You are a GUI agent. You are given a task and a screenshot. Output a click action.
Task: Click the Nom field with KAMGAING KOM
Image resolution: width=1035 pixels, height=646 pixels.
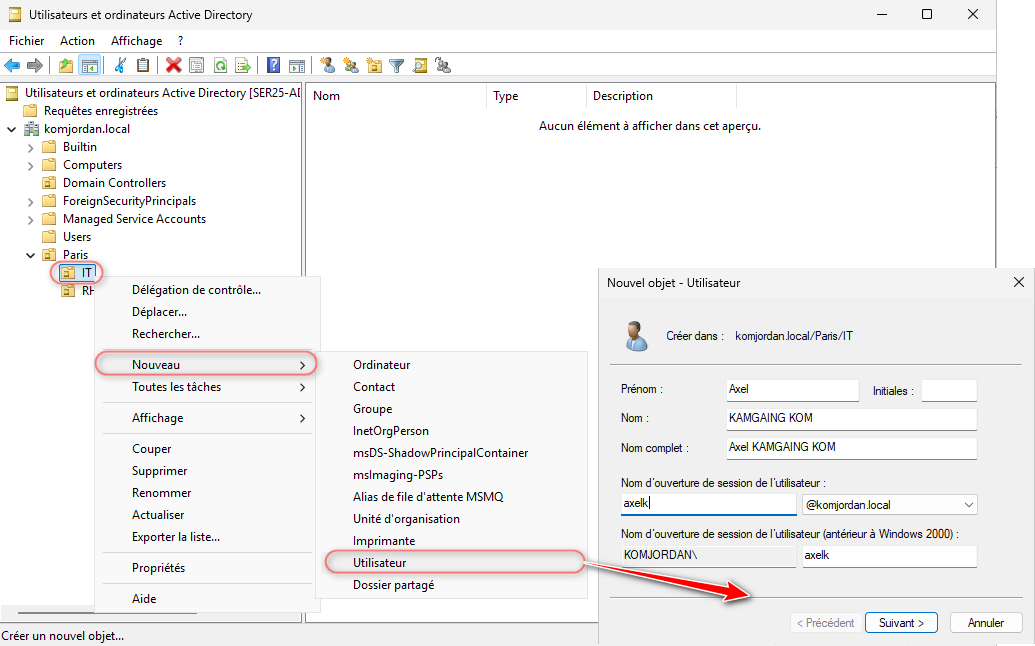[x=851, y=418]
